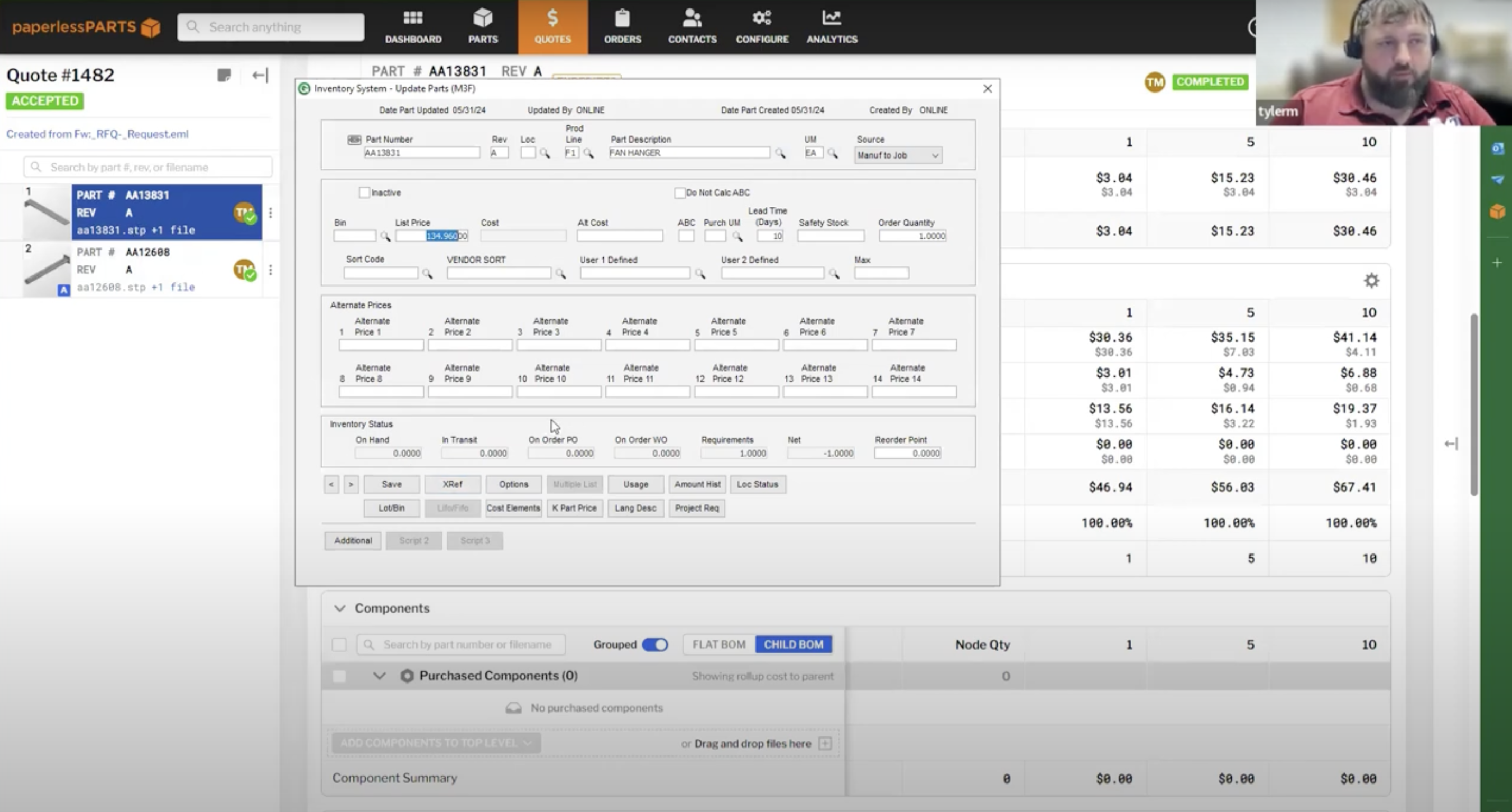Screen dimensions: 1512x812
Task: Switch to the FLAT BOM tab
Action: pos(718,644)
